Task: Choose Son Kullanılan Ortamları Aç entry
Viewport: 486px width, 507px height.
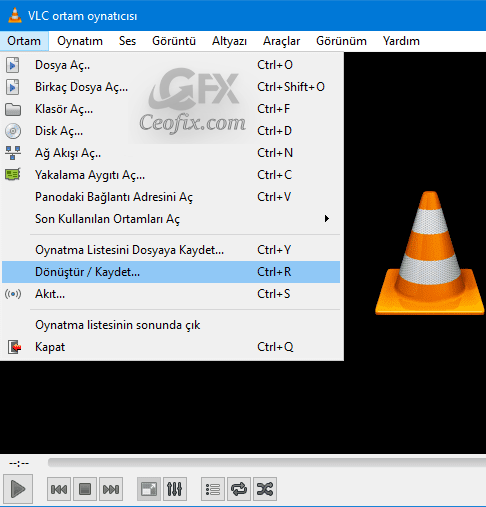Action: point(171,219)
